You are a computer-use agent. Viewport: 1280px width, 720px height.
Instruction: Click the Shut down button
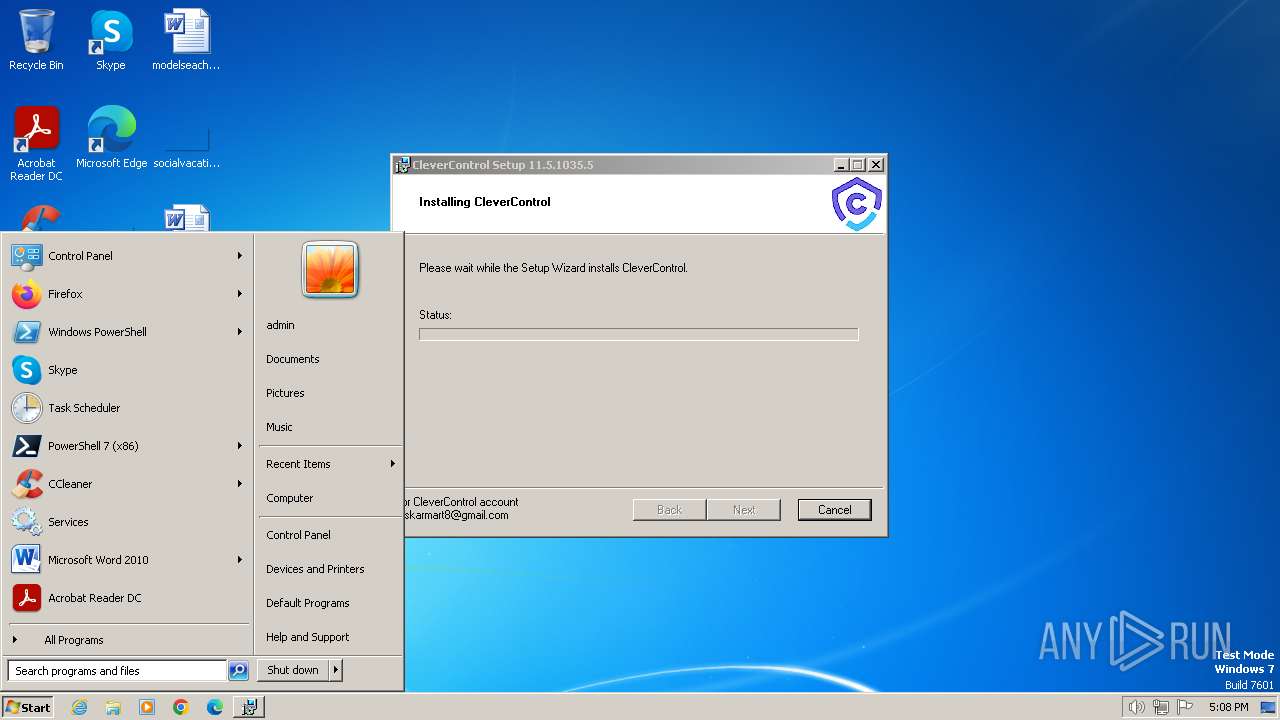click(x=293, y=670)
